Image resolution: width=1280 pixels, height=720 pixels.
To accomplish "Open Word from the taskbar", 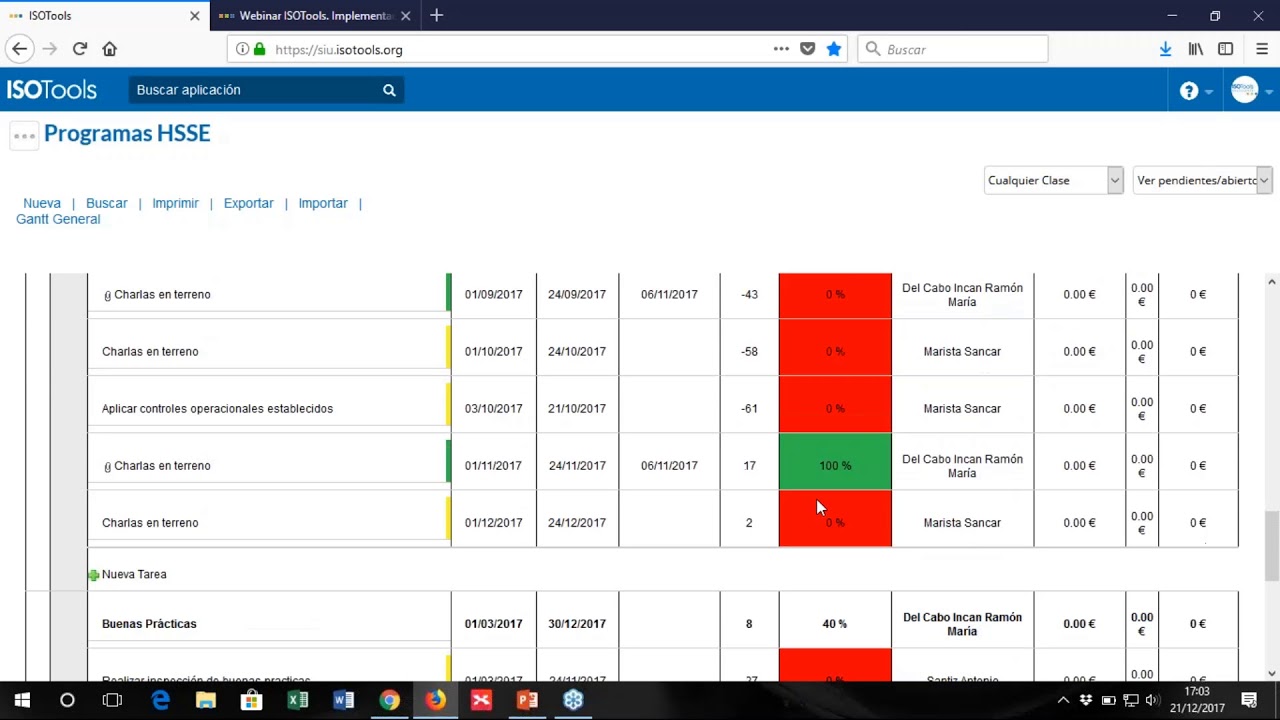I will tap(344, 700).
